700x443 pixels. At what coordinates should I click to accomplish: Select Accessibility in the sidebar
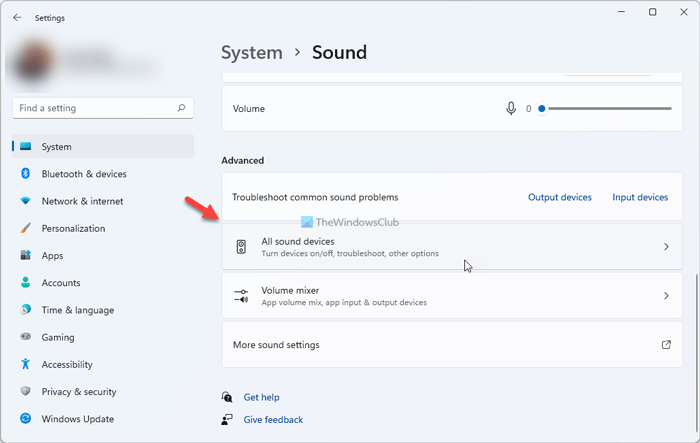(x=66, y=365)
